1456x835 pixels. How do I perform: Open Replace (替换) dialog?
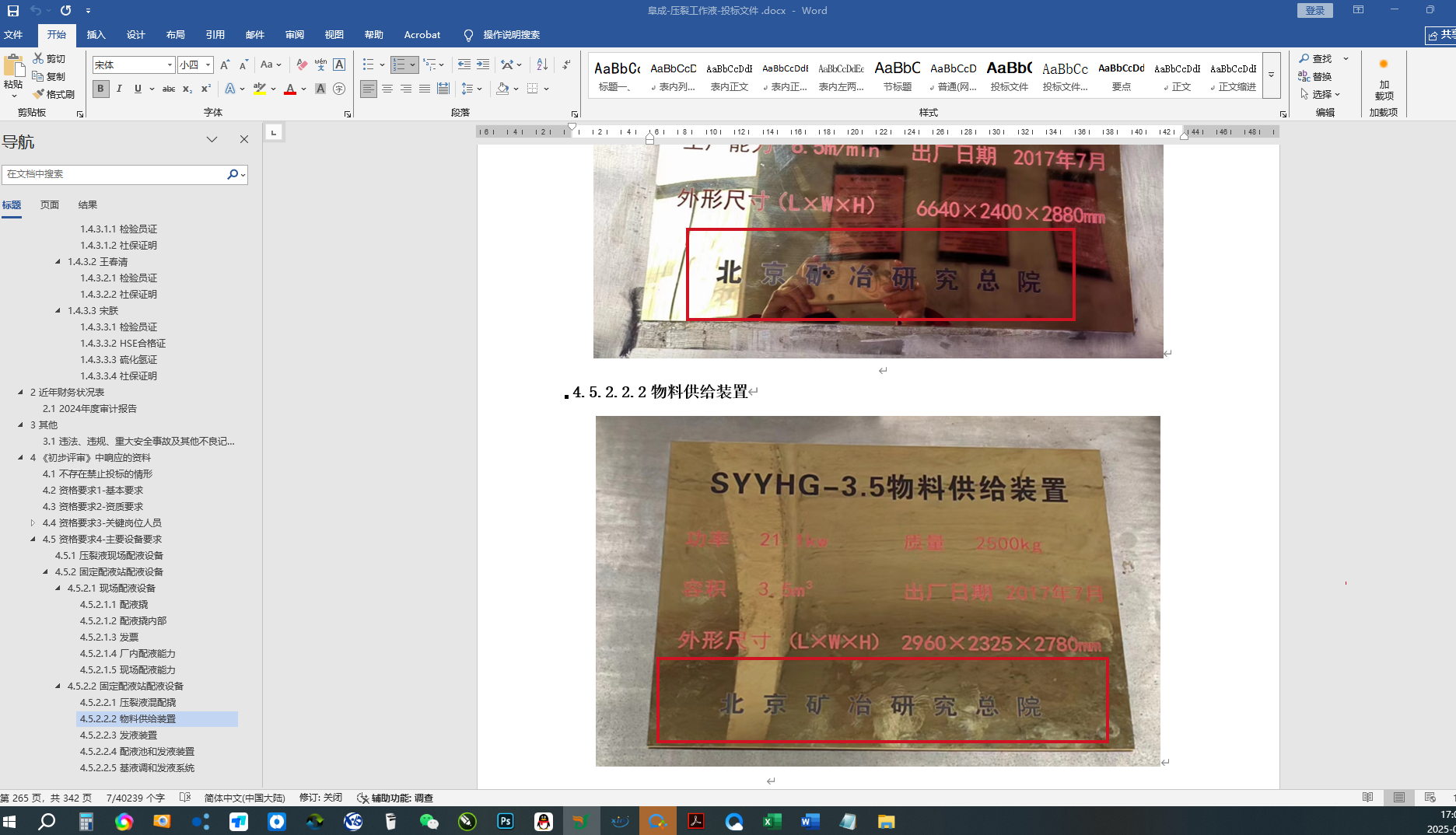1315,76
